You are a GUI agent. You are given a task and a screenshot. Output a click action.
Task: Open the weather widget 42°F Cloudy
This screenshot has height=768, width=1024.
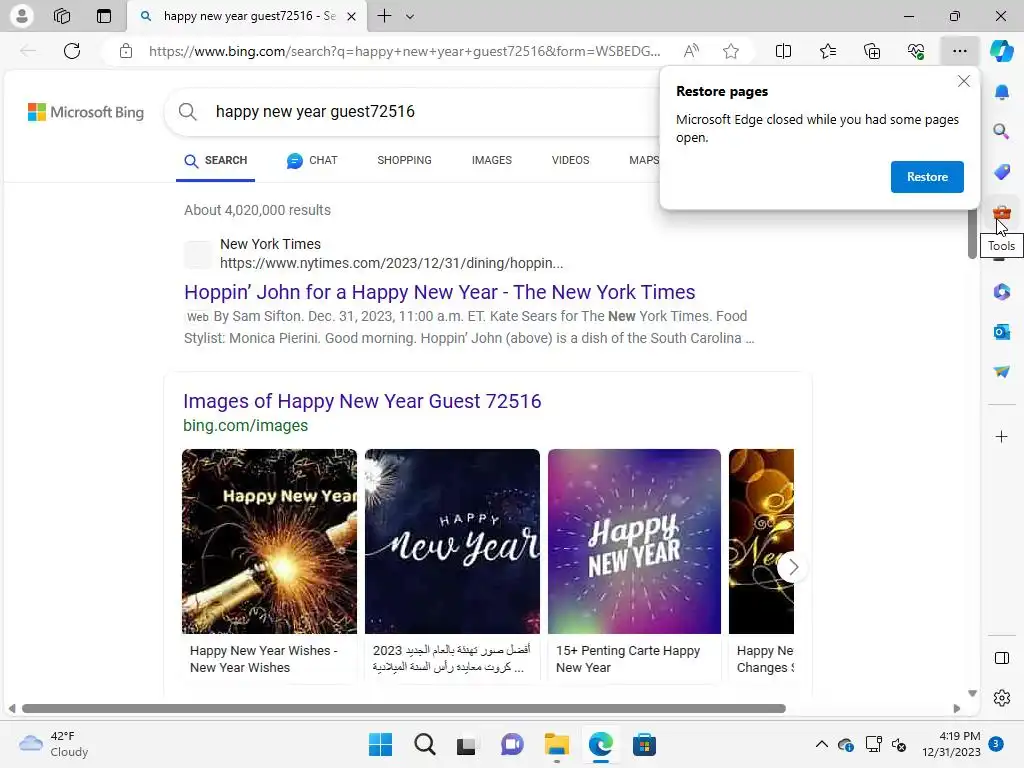[54, 744]
